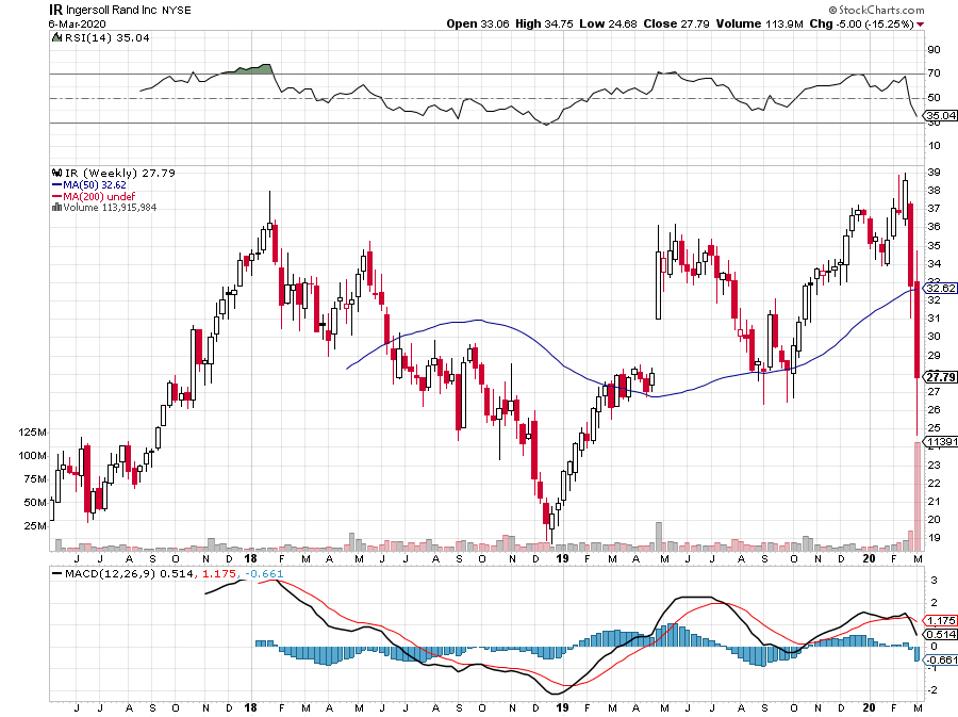Click the Open 33.06 value
Image resolution: width=958 pixels, height=717 pixels.
pyautogui.click(x=478, y=24)
